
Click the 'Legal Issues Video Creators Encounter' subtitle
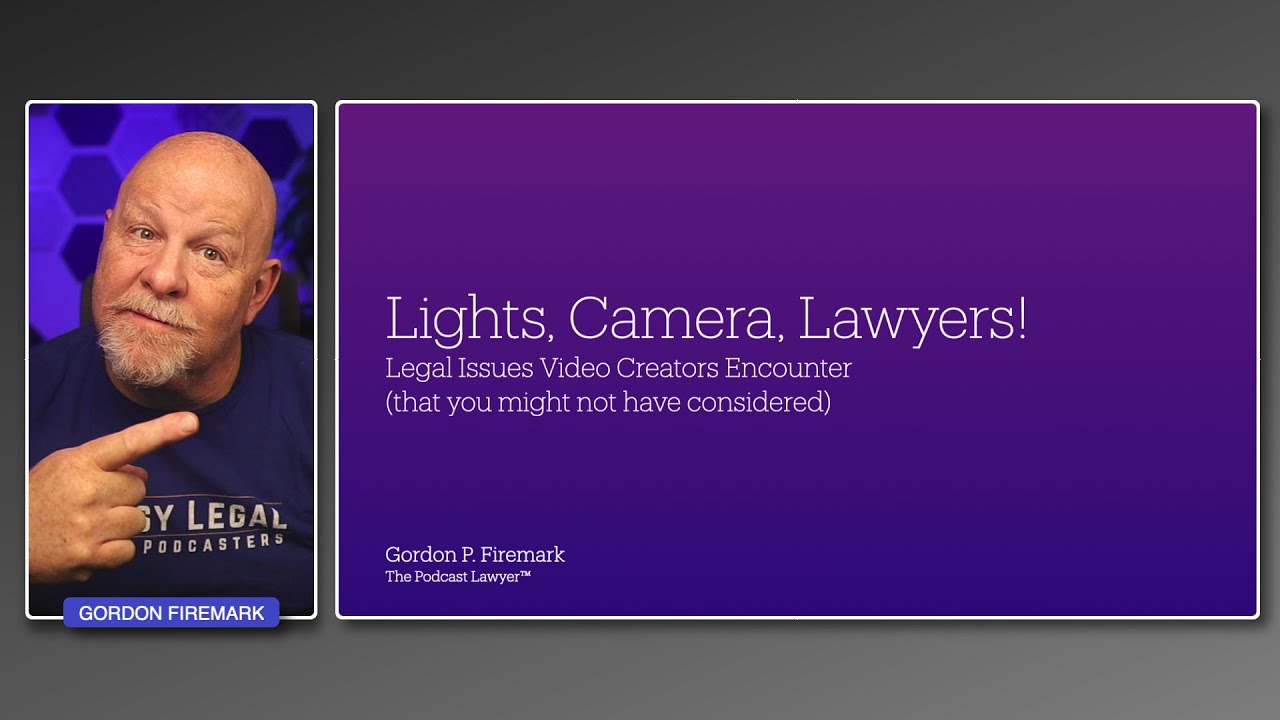(x=618, y=368)
